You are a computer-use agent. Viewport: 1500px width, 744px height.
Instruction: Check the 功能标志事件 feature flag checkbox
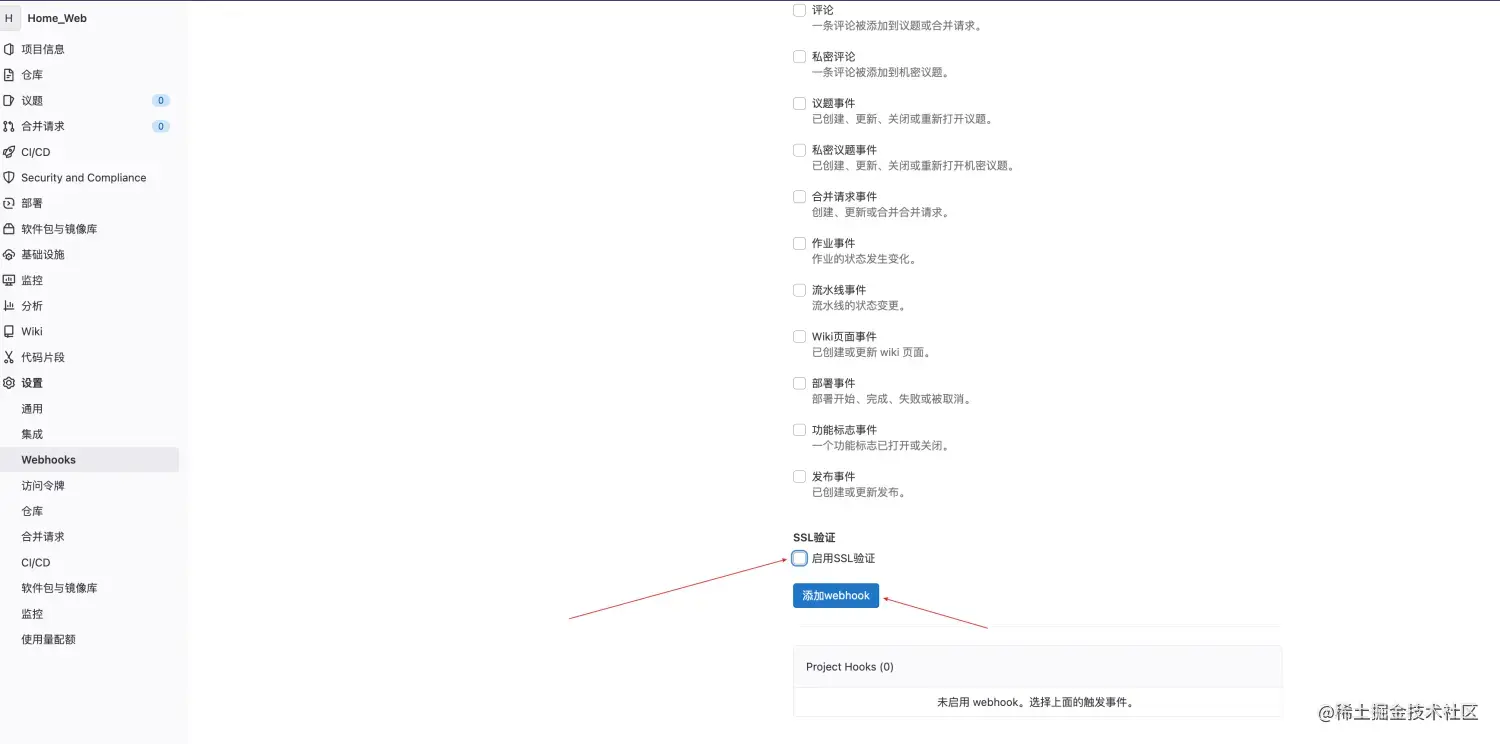[x=799, y=430]
